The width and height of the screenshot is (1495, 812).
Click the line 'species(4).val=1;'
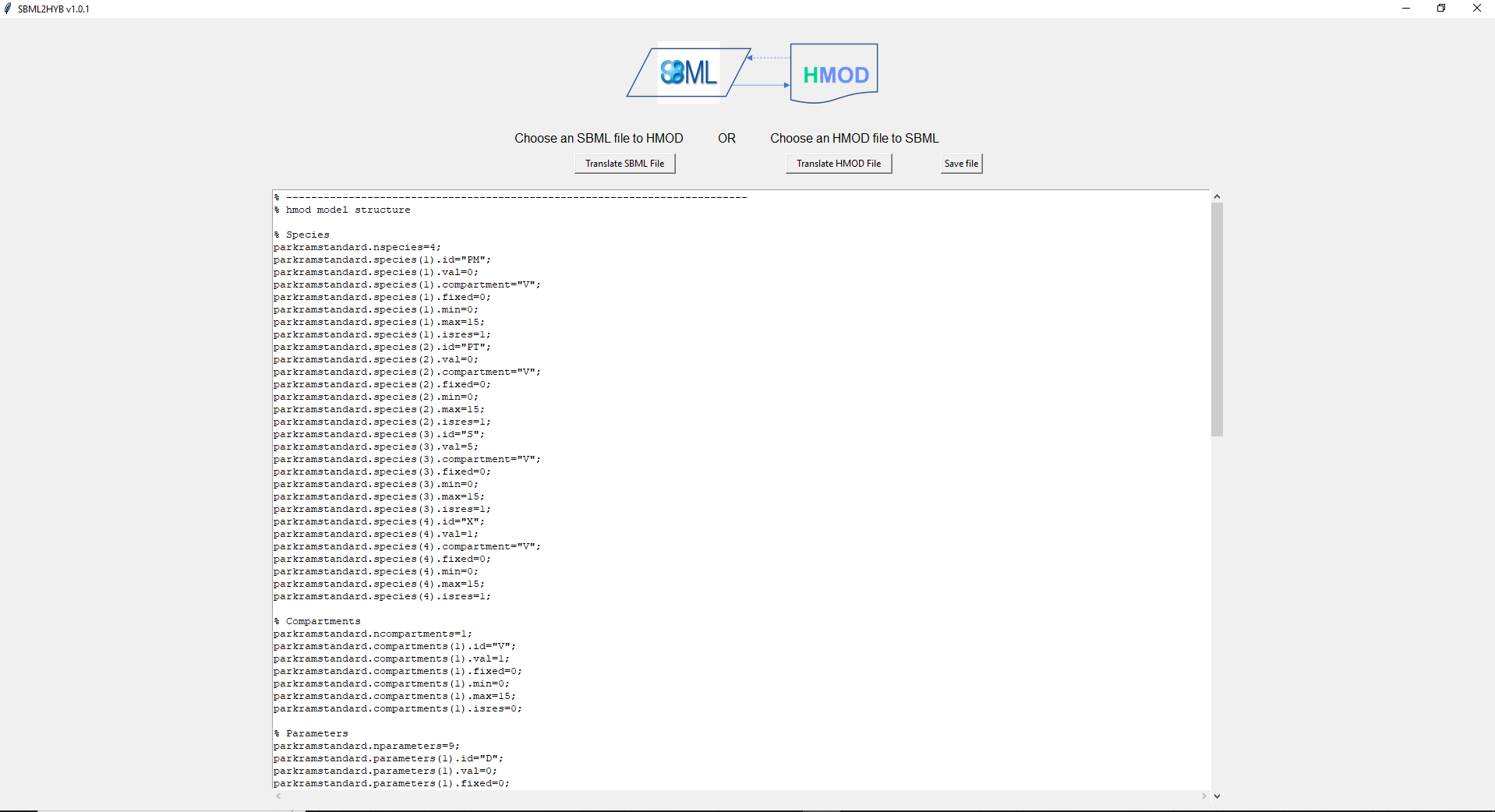coord(376,535)
